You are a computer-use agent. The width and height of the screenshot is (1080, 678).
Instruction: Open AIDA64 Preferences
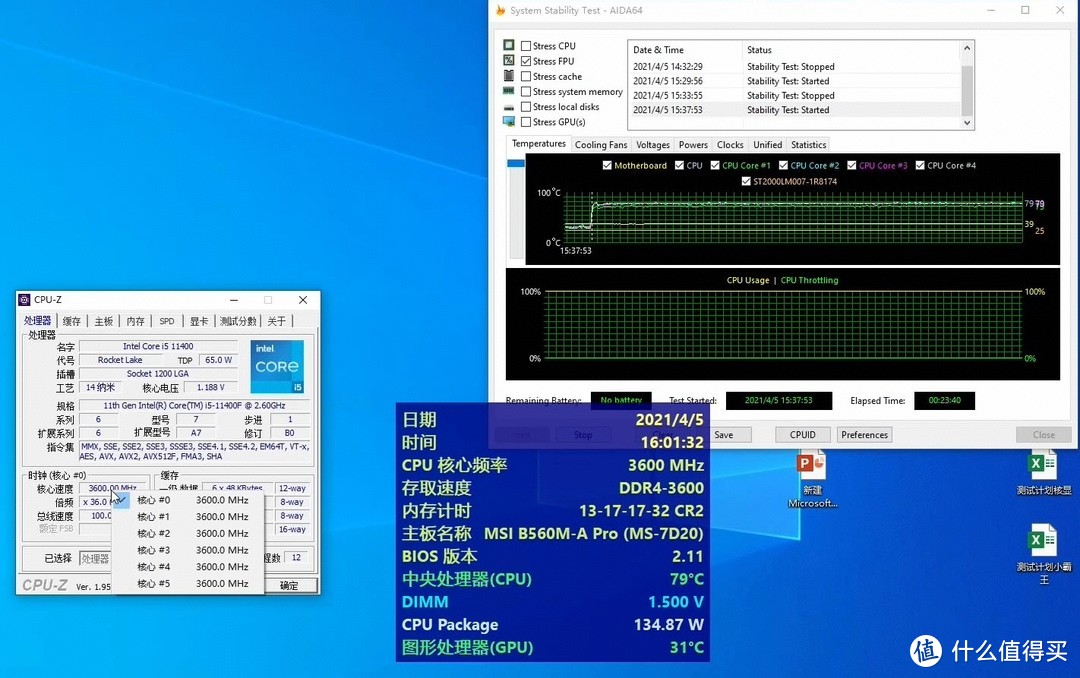(x=864, y=435)
